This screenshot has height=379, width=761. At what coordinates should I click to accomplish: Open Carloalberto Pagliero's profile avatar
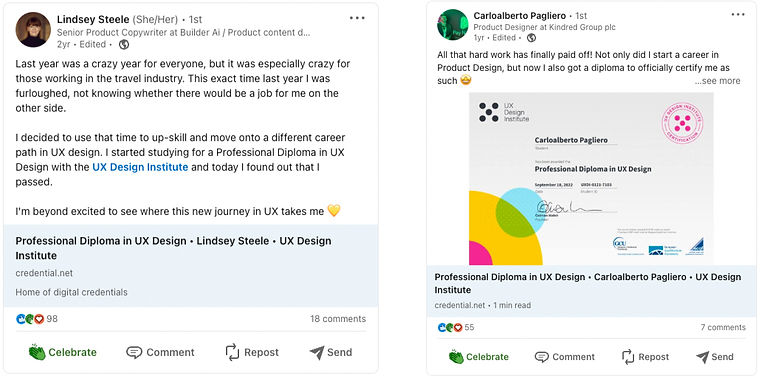(x=452, y=24)
